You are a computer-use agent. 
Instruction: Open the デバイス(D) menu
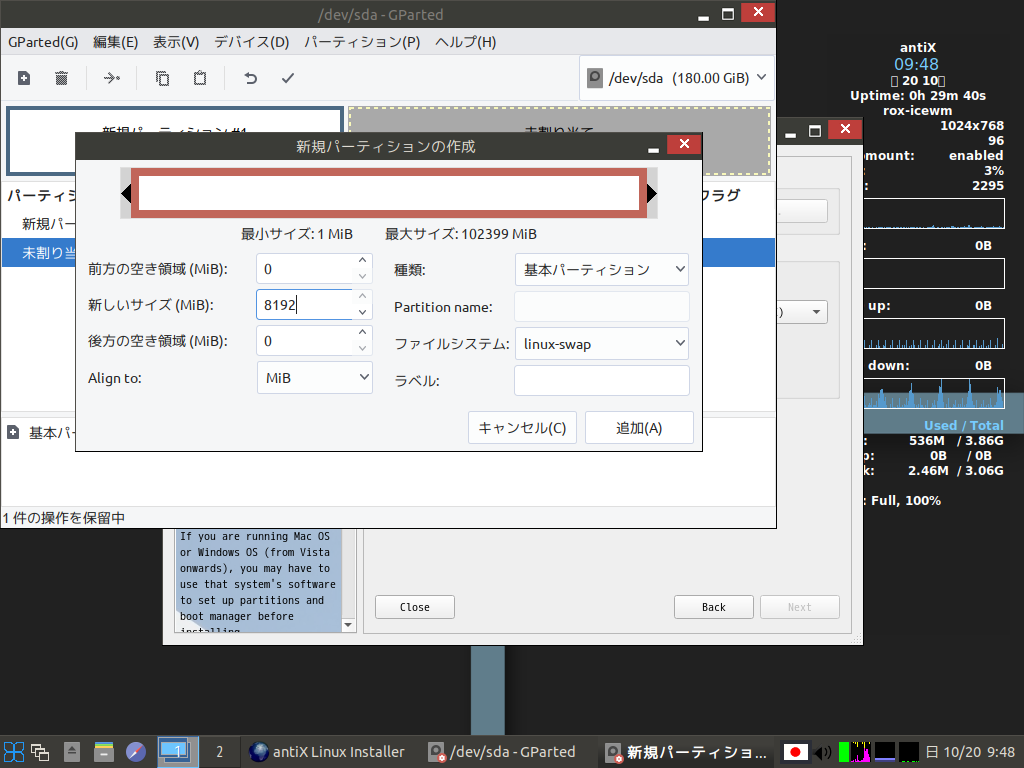[251, 42]
